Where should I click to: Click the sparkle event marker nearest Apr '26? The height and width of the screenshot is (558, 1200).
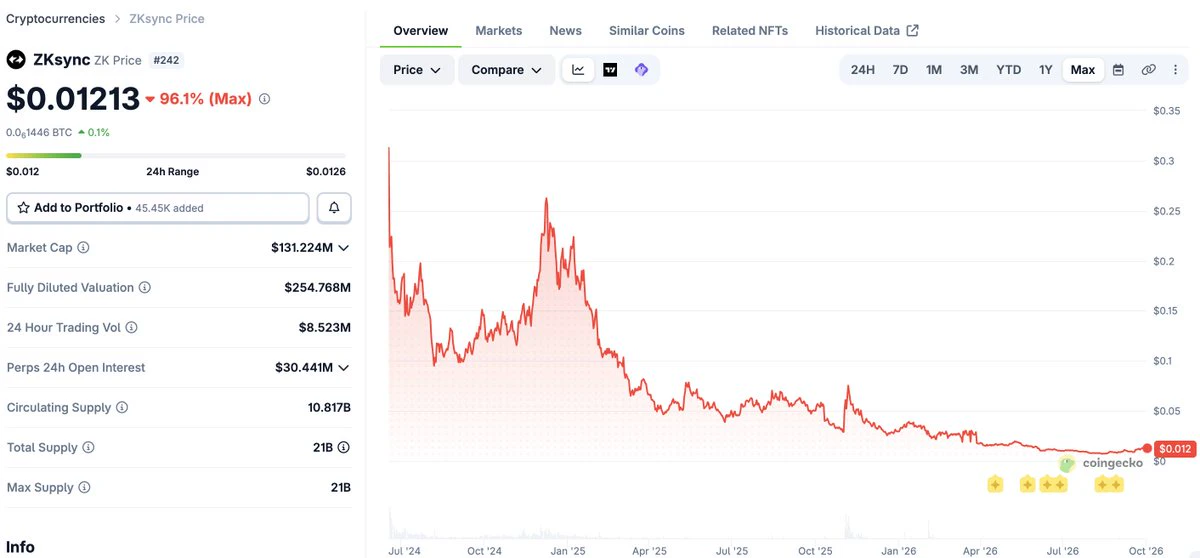click(995, 484)
